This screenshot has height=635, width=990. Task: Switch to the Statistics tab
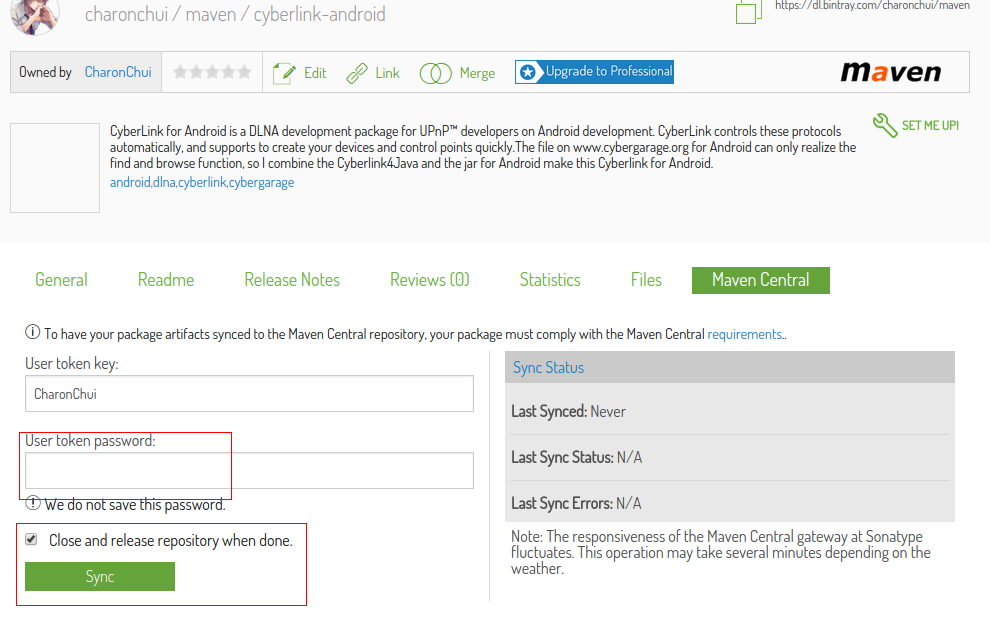(550, 280)
